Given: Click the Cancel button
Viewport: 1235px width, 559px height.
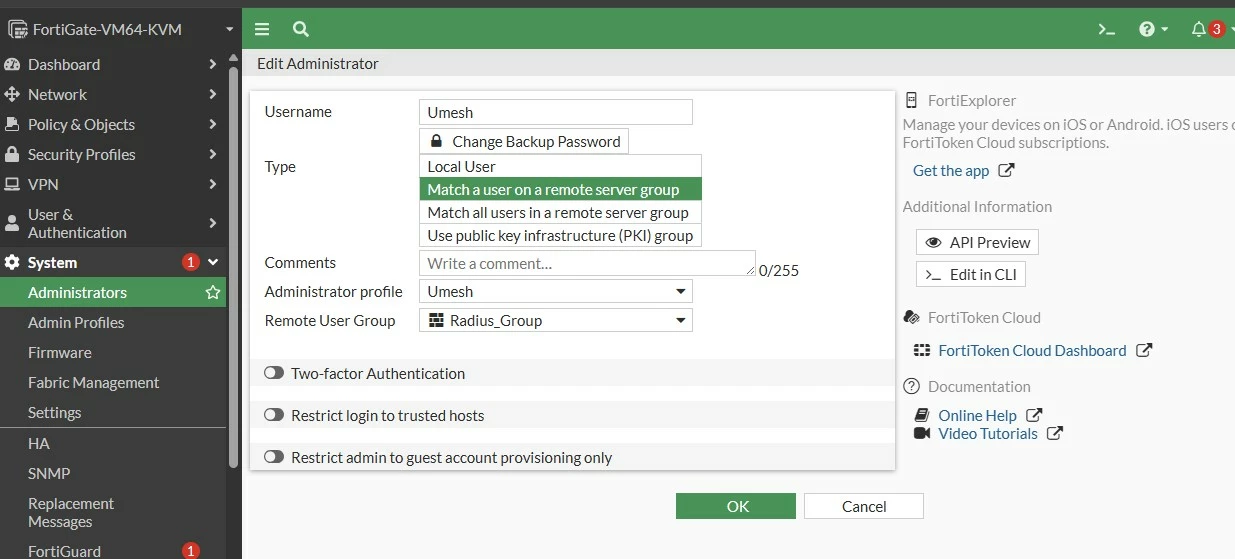Looking at the screenshot, I should pos(864,506).
